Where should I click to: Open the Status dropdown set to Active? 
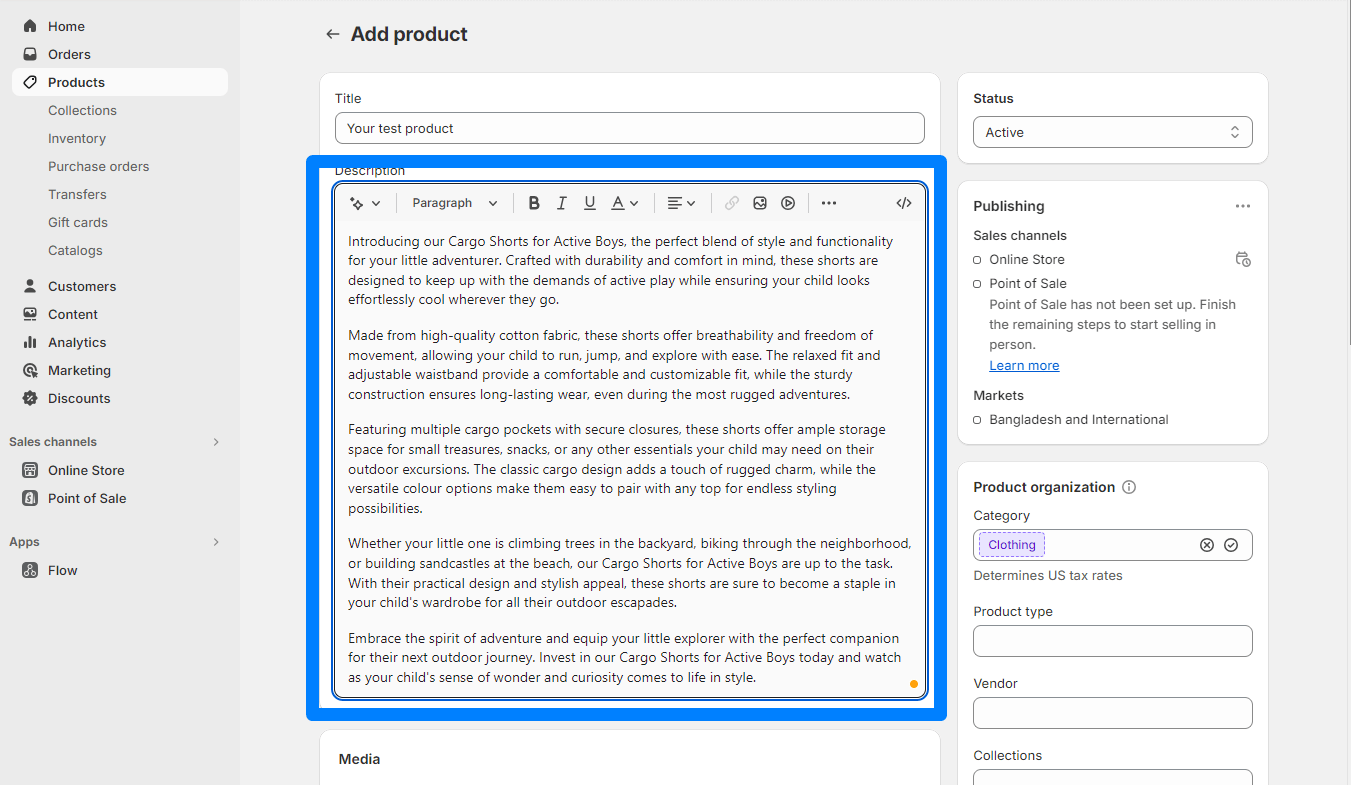(x=1112, y=132)
